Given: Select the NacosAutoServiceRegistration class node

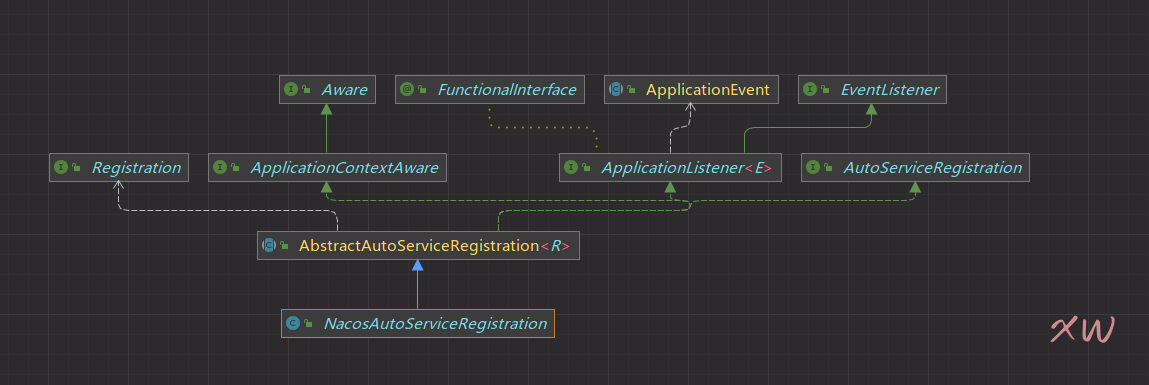Looking at the screenshot, I should click(418, 323).
